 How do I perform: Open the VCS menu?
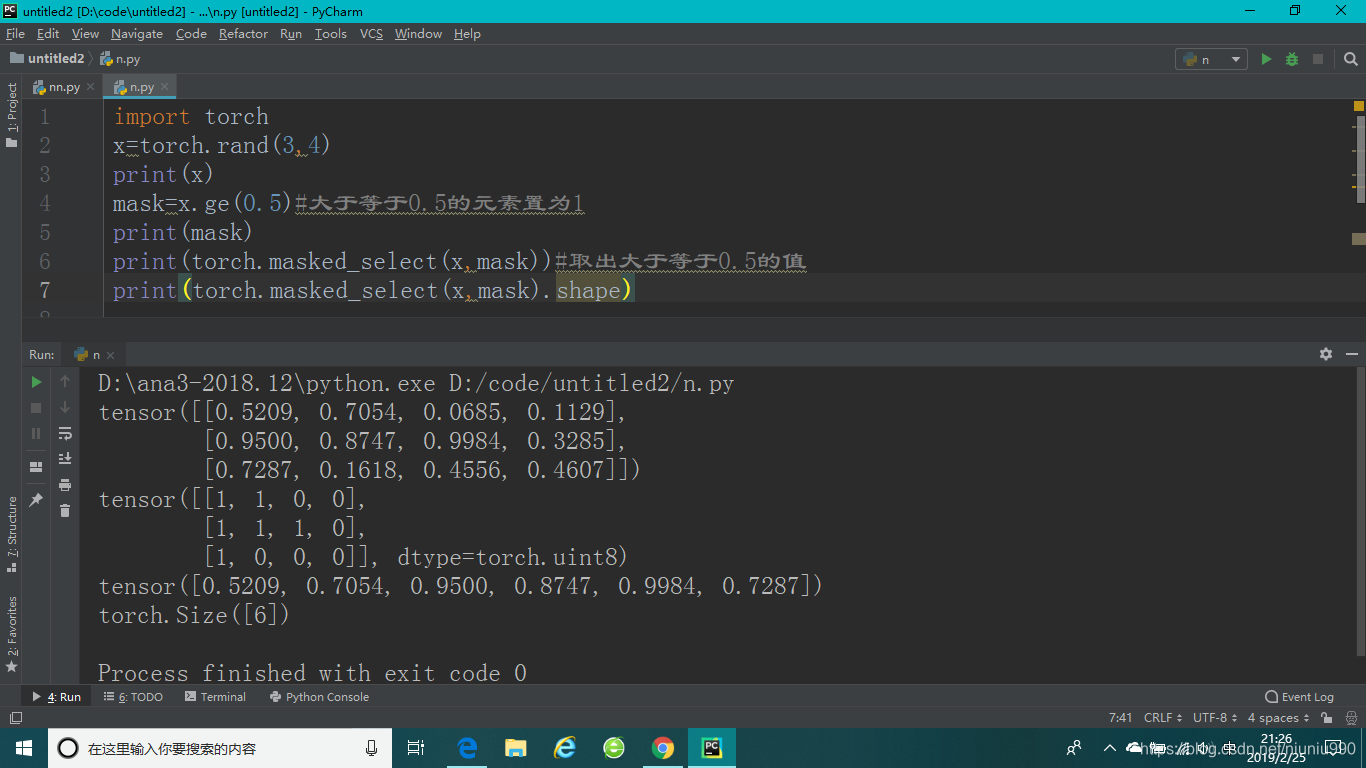coord(371,33)
